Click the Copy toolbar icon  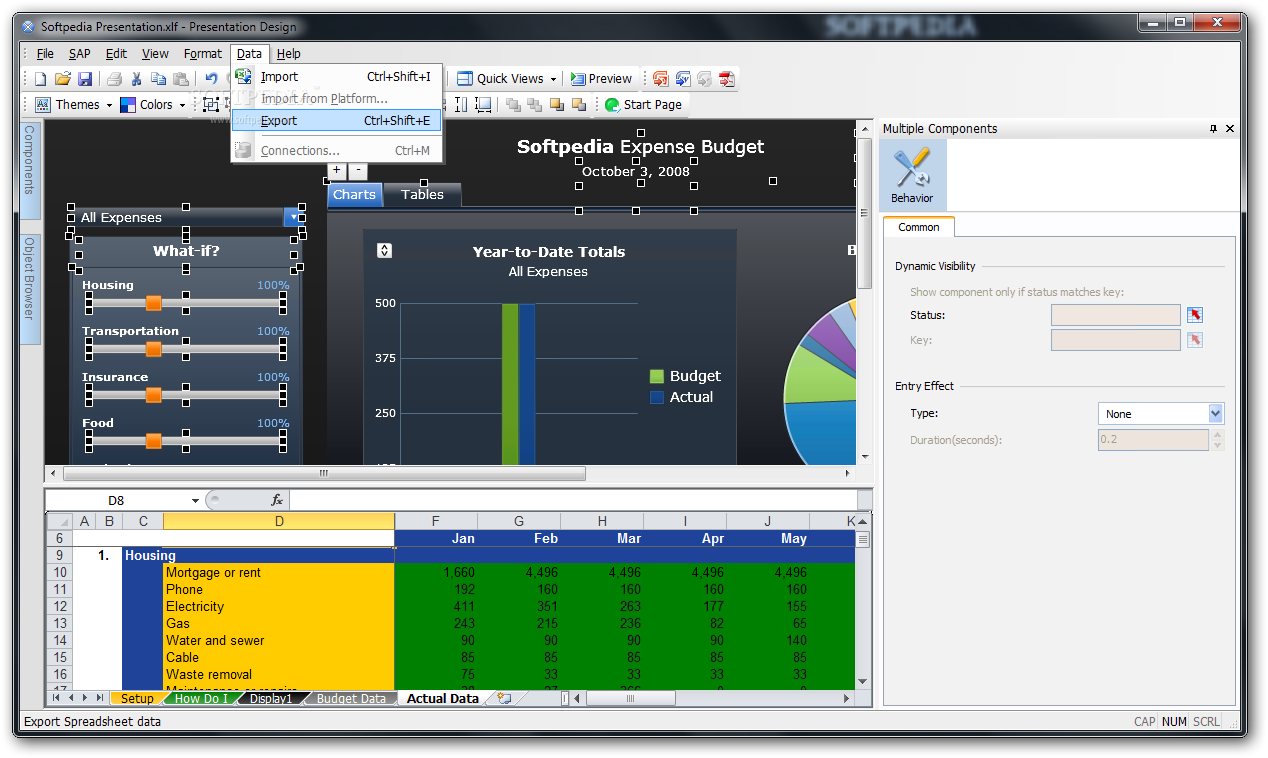tap(159, 79)
